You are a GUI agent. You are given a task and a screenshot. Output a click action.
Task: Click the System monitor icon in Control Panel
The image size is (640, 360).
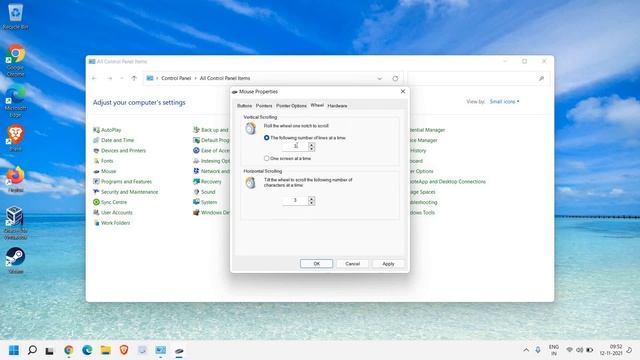(x=196, y=202)
